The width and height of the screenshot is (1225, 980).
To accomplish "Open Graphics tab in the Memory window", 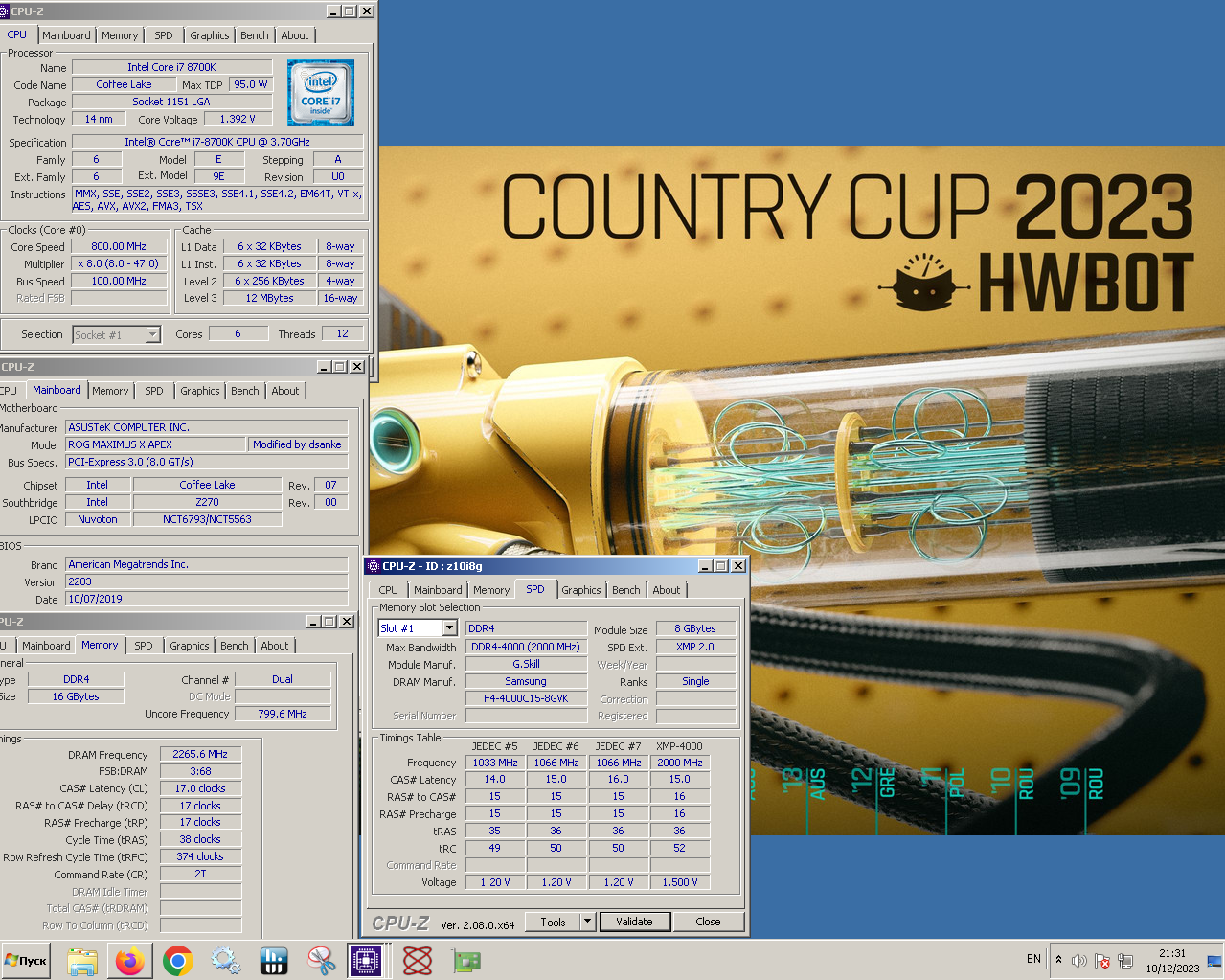I will pyautogui.click(x=190, y=646).
